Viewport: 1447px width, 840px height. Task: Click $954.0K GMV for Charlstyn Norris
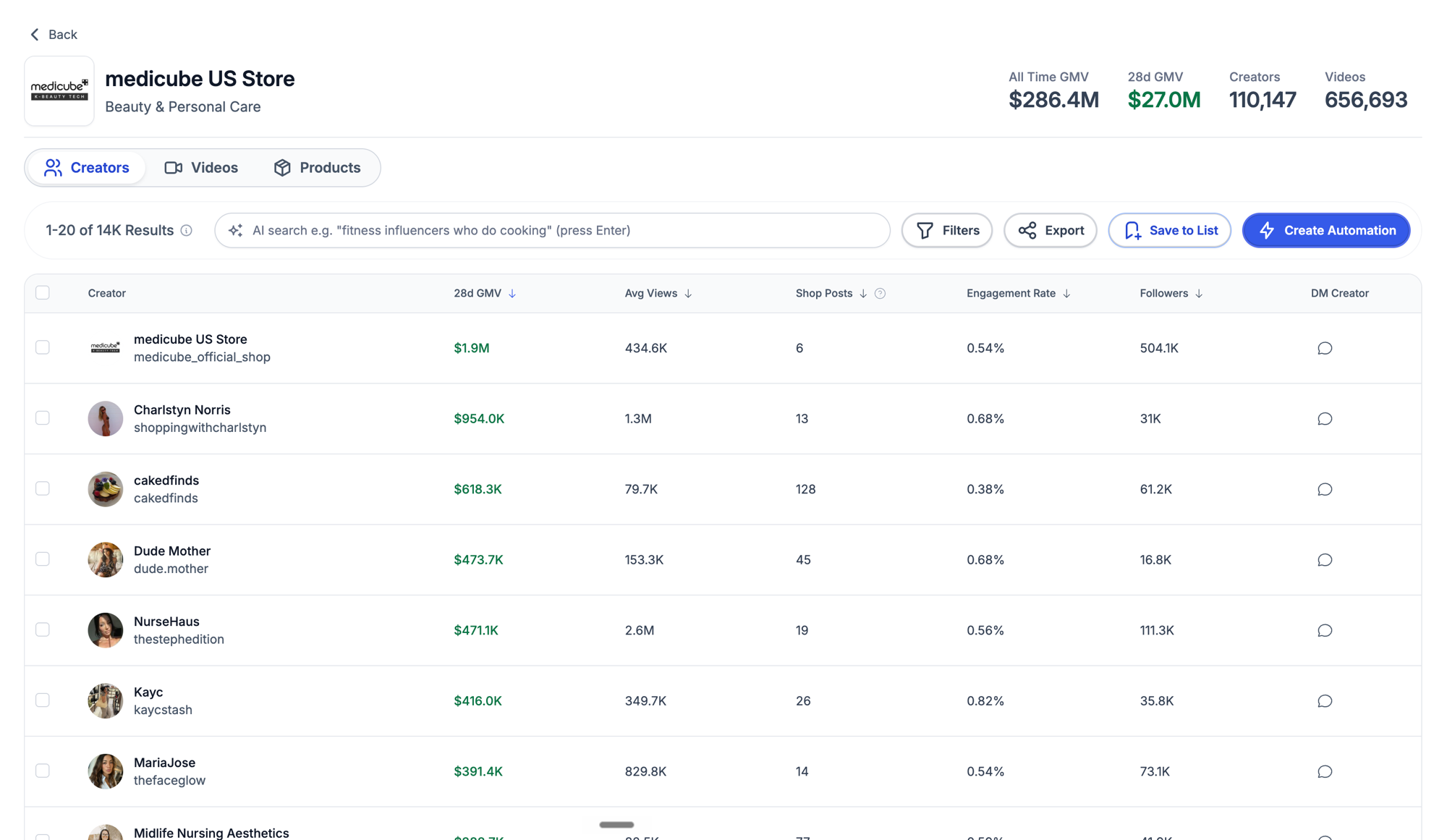479,419
